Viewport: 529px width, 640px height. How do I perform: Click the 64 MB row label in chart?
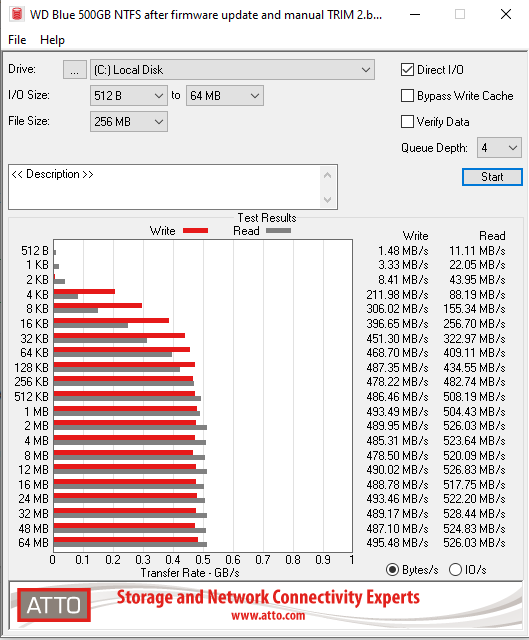point(33,543)
